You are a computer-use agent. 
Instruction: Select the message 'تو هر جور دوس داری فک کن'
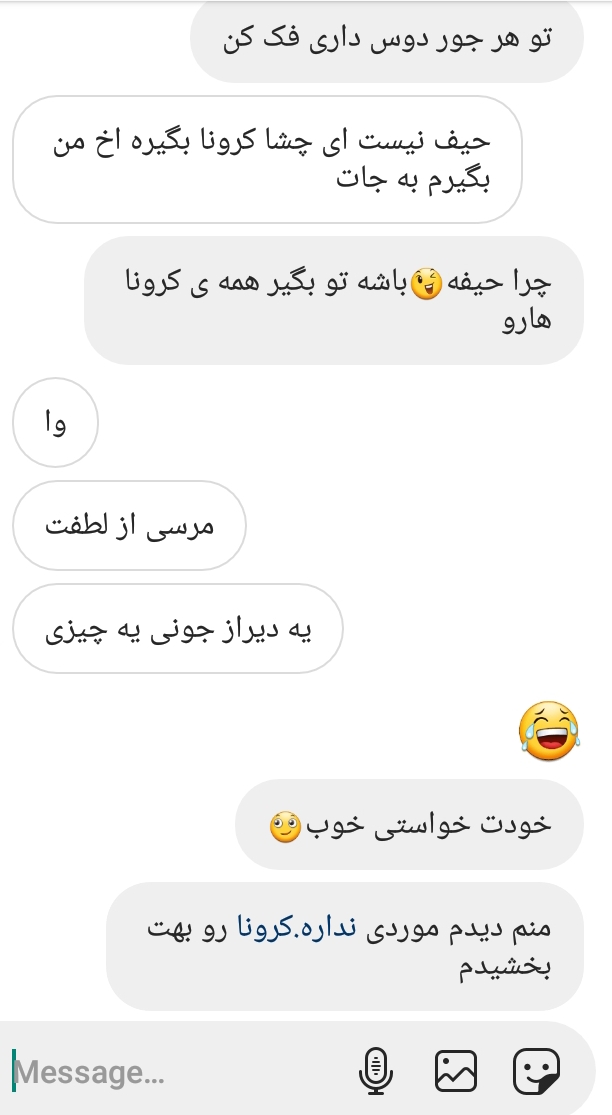click(x=387, y=40)
